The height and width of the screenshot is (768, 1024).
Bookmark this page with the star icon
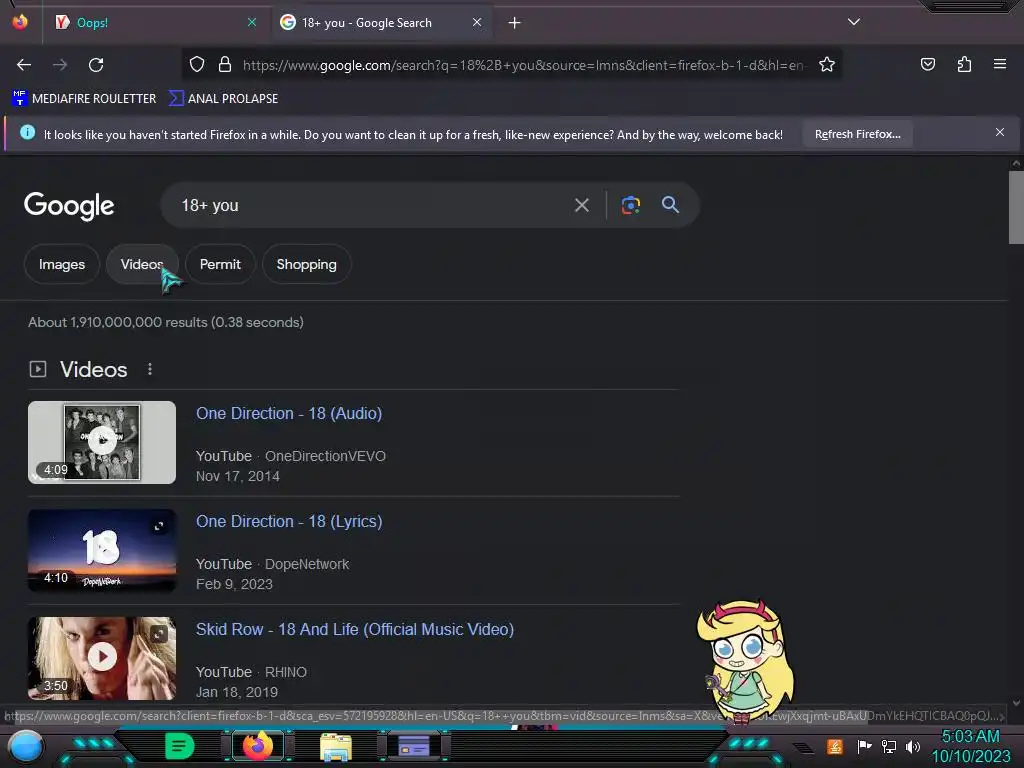point(827,64)
